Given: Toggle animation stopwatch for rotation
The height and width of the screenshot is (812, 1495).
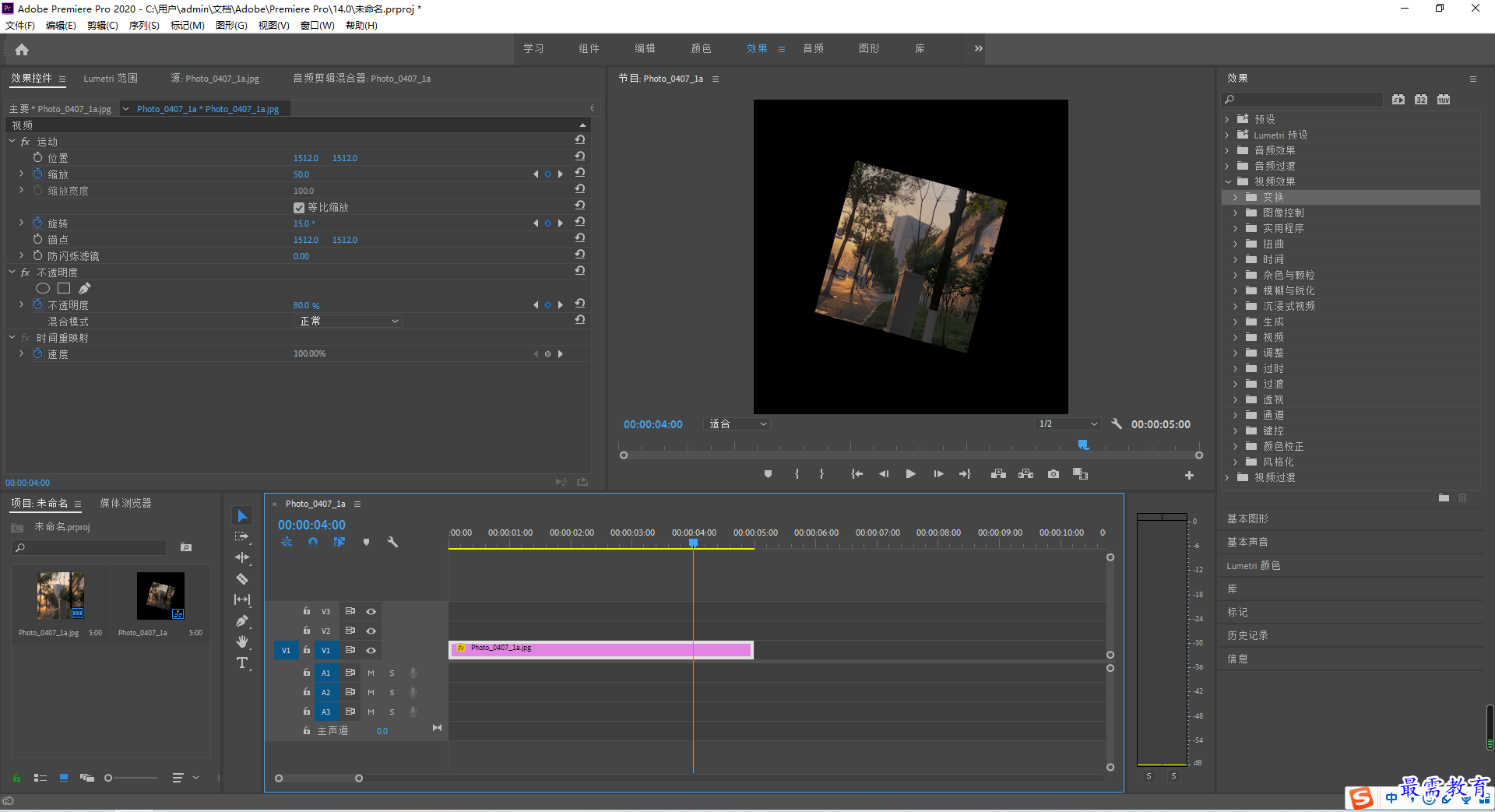Looking at the screenshot, I should (38, 223).
